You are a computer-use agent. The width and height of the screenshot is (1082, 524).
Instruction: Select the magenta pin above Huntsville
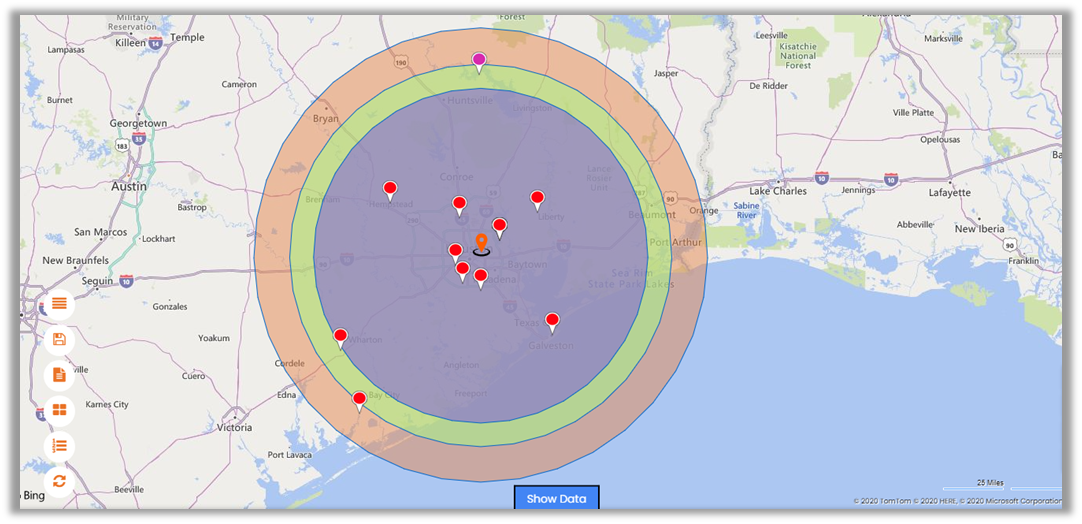[479, 62]
